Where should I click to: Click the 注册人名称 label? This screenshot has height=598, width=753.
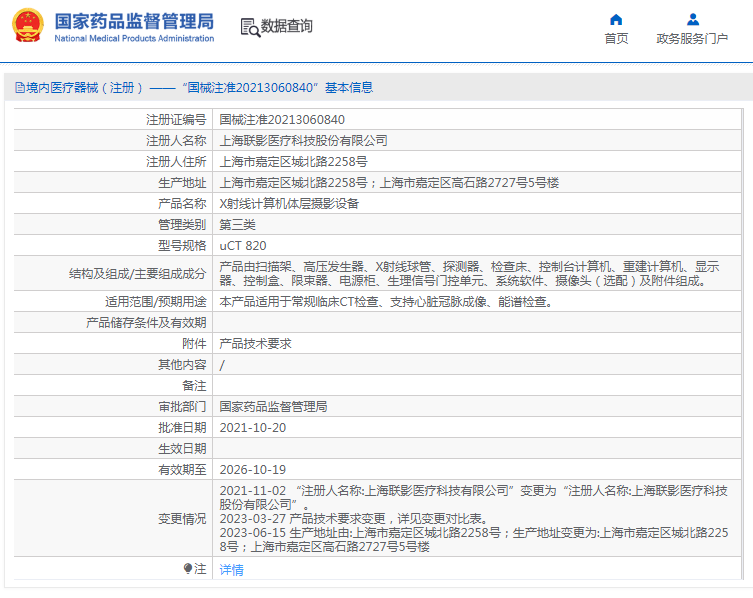176,141
